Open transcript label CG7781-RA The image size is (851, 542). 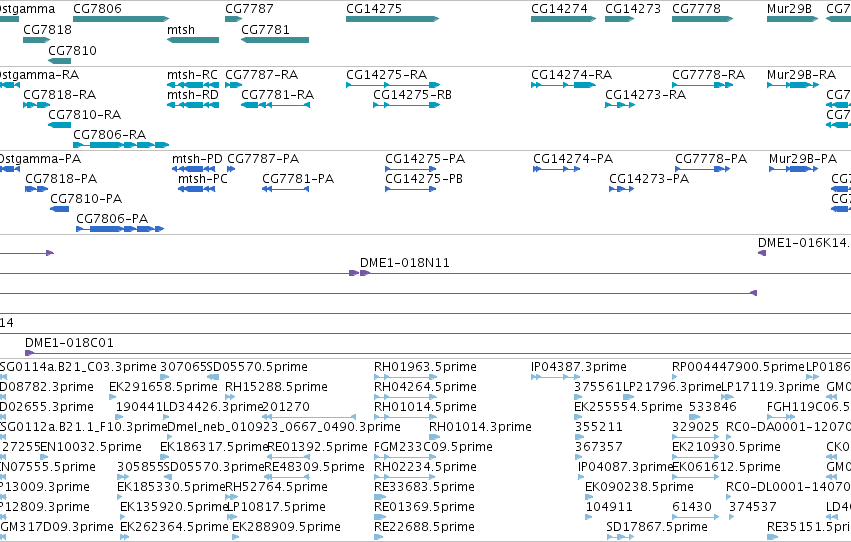277,95
